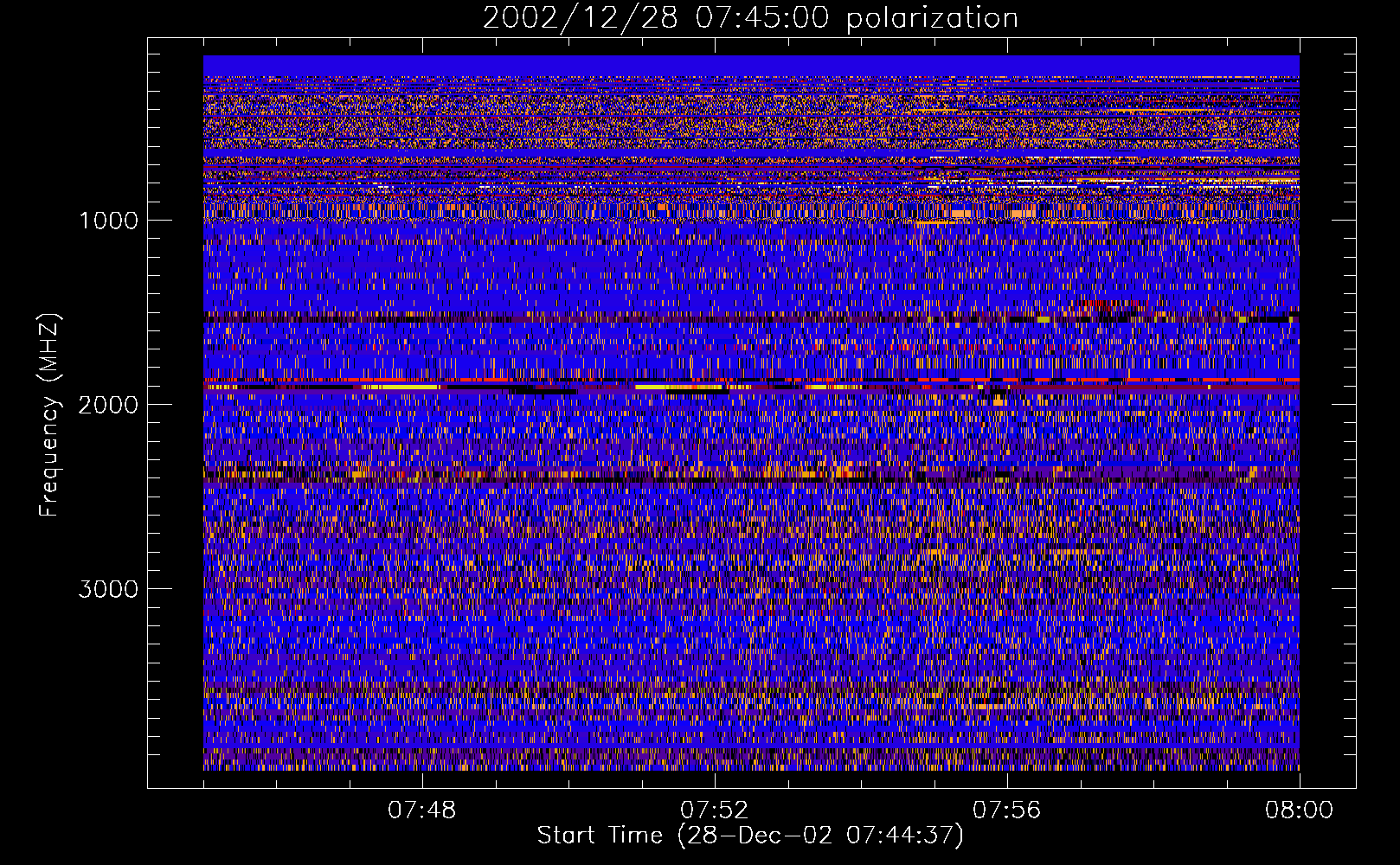The height and width of the screenshot is (865, 1400).
Task: Click the 07:56 time tick label
Action: tap(1007, 811)
